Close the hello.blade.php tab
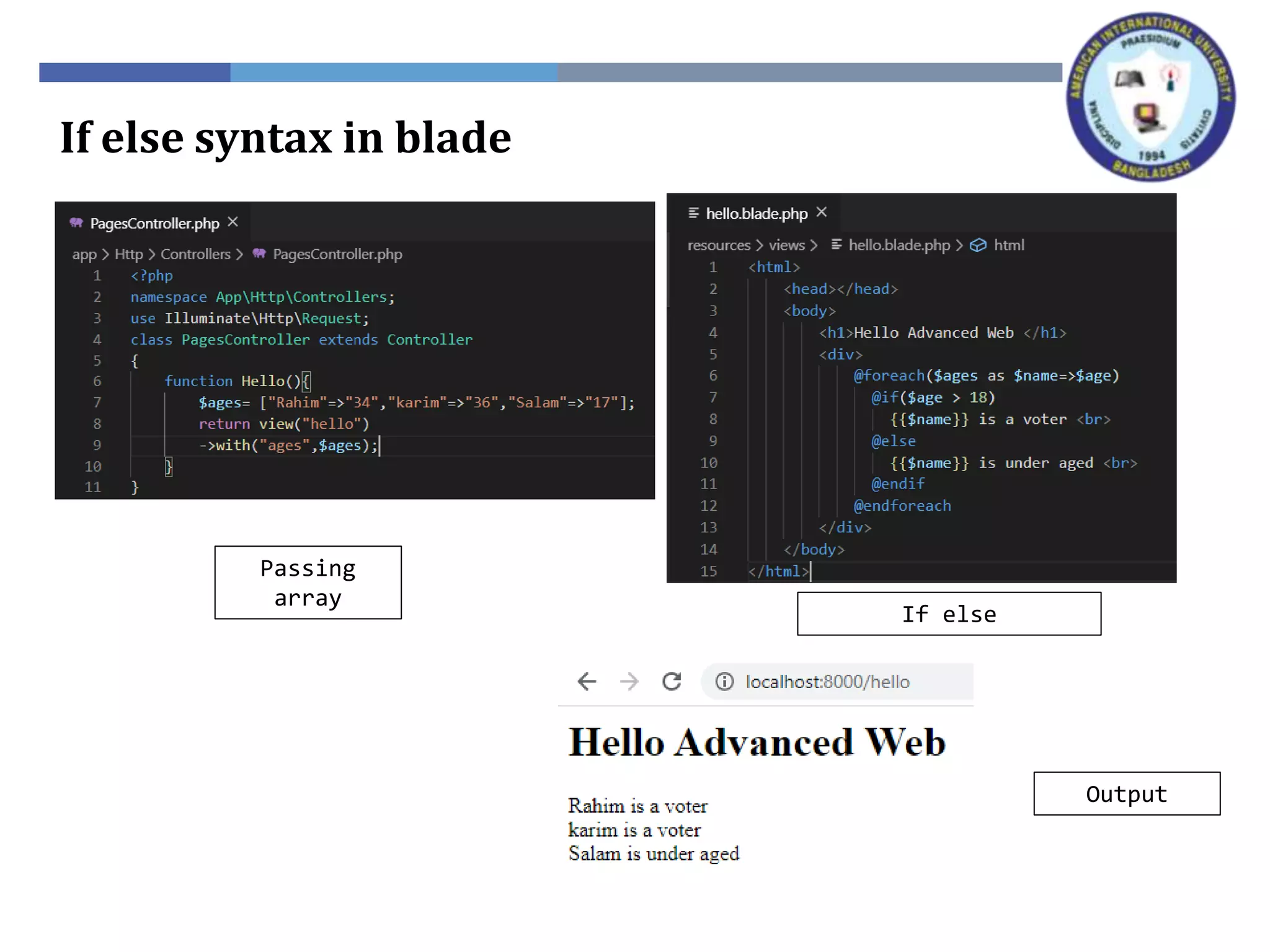 (x=822, y=213)
